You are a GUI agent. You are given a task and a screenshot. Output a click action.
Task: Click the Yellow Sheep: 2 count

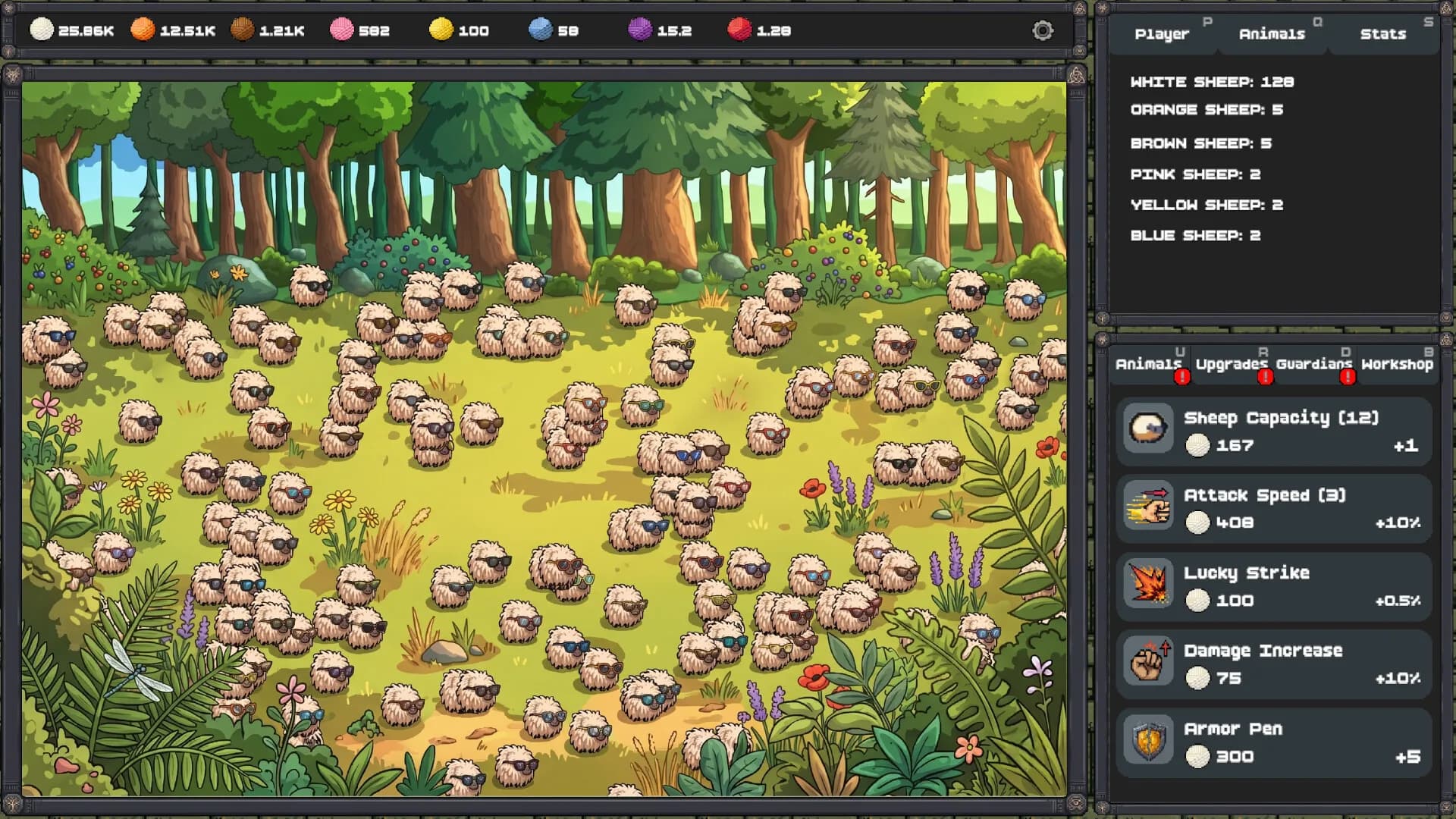tap(1207, 205)
